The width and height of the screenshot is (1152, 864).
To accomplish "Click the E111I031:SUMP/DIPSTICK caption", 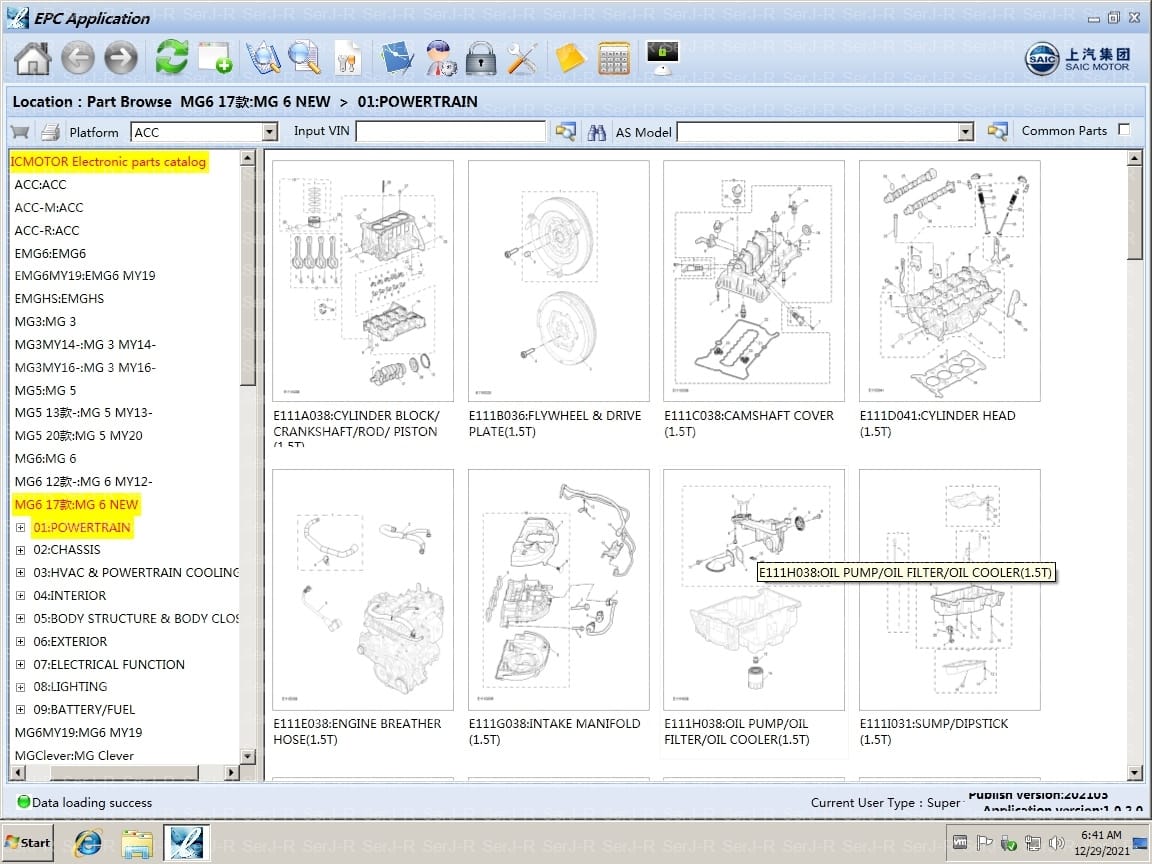I will (934, 731).
